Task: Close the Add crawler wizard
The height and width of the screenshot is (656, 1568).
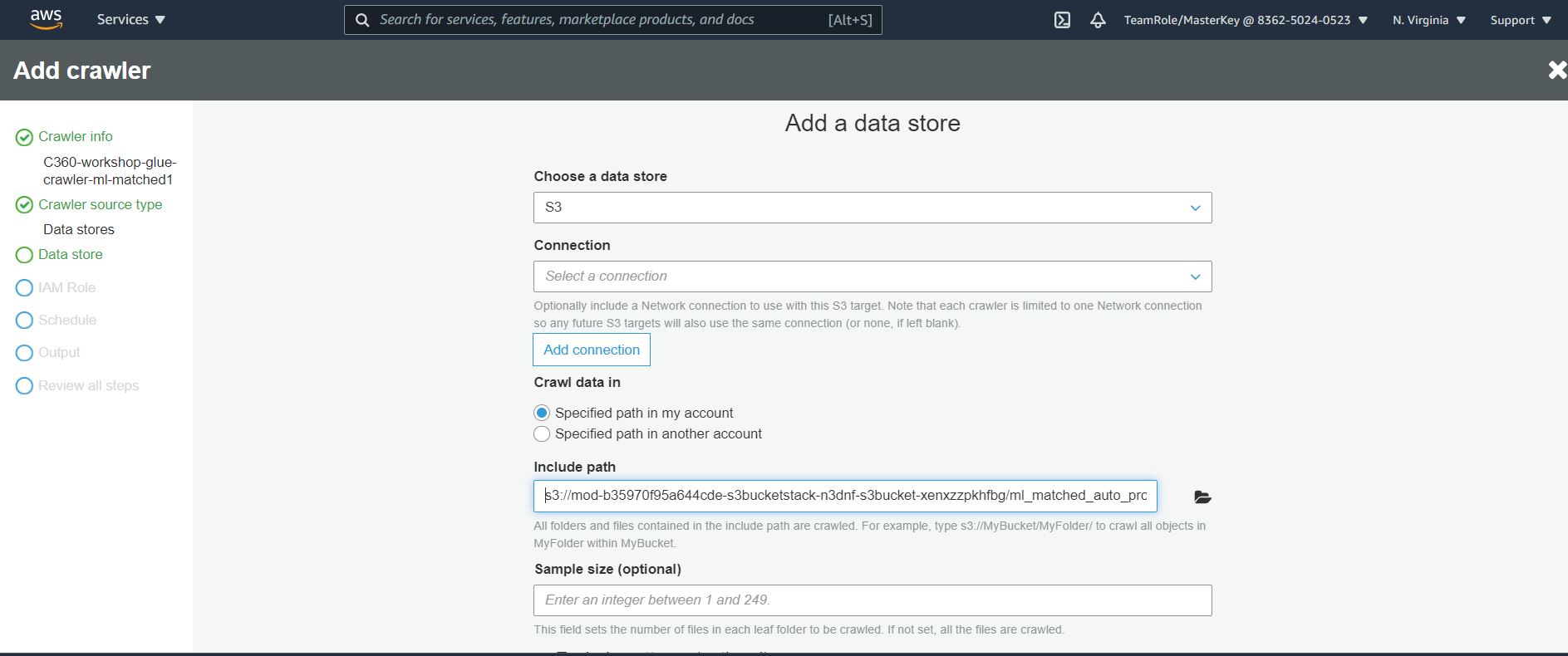Action: (1556, 71)
